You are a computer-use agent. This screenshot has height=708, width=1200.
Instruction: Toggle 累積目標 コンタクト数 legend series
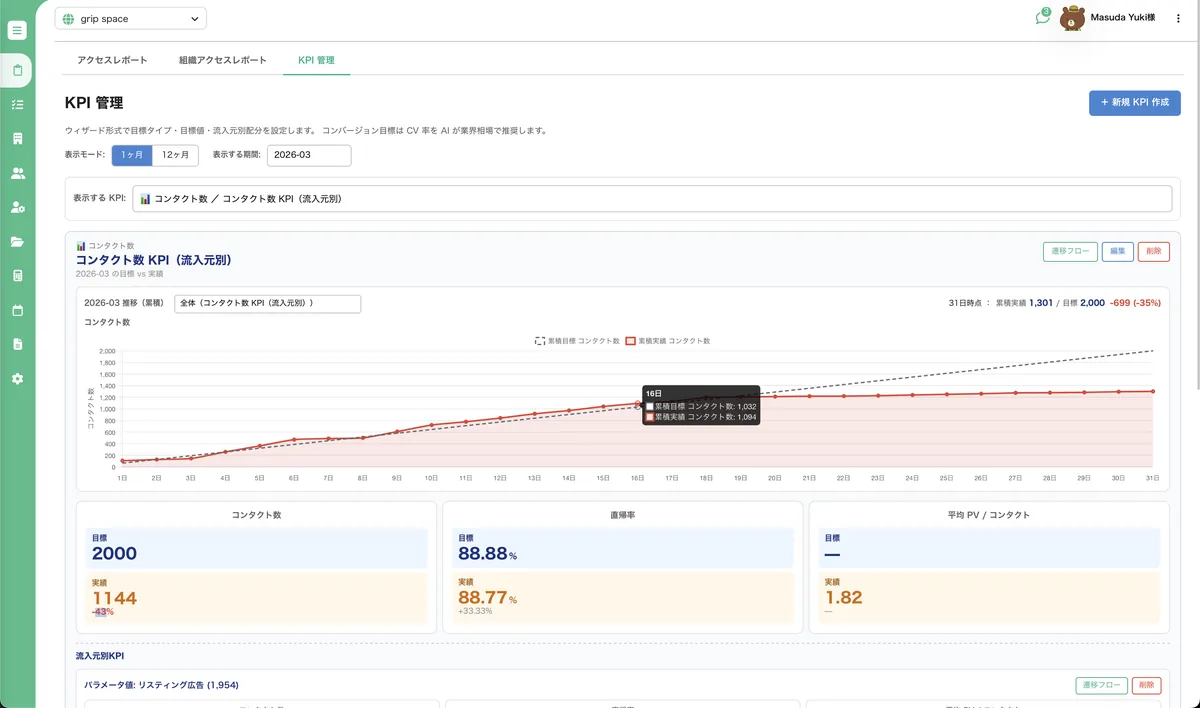click(x=577, y=341)
